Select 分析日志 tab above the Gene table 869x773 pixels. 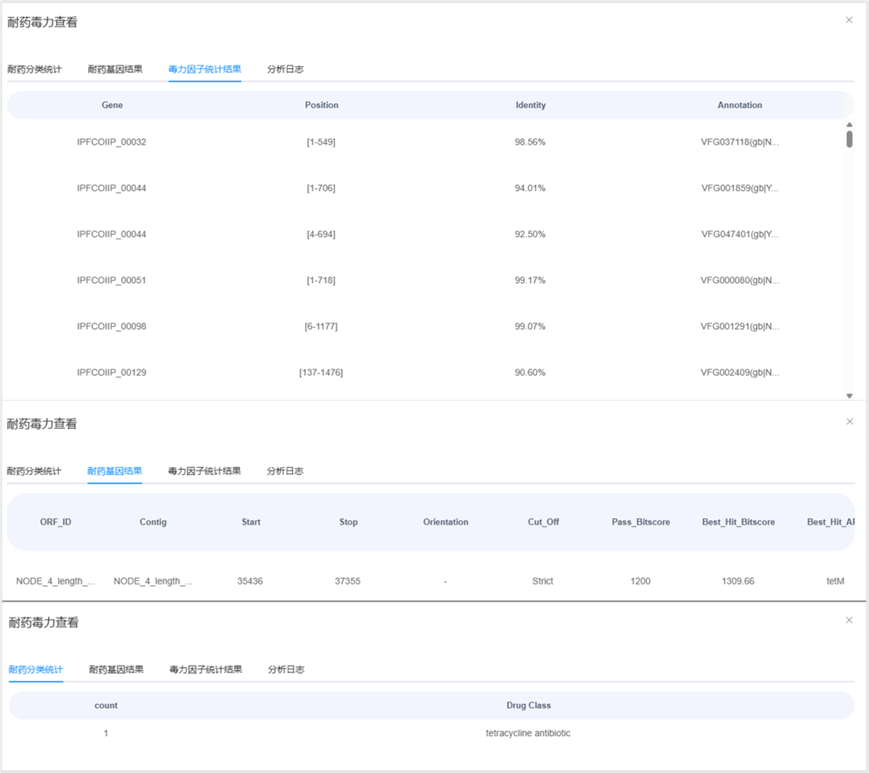coord(285,70)
